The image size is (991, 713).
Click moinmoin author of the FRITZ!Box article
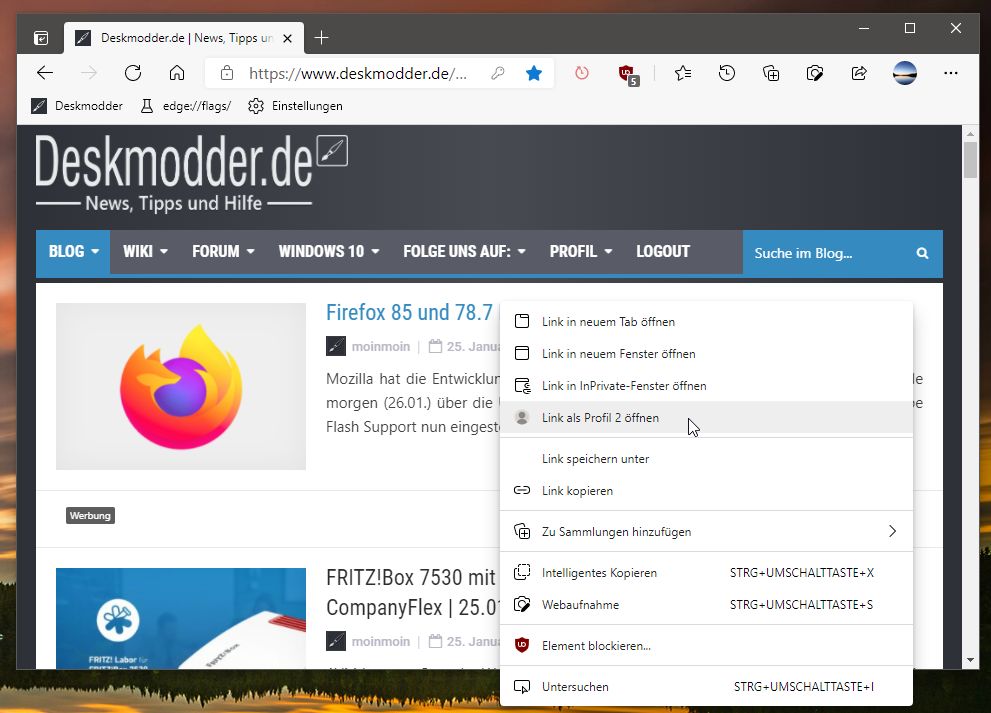click(380, 642)
